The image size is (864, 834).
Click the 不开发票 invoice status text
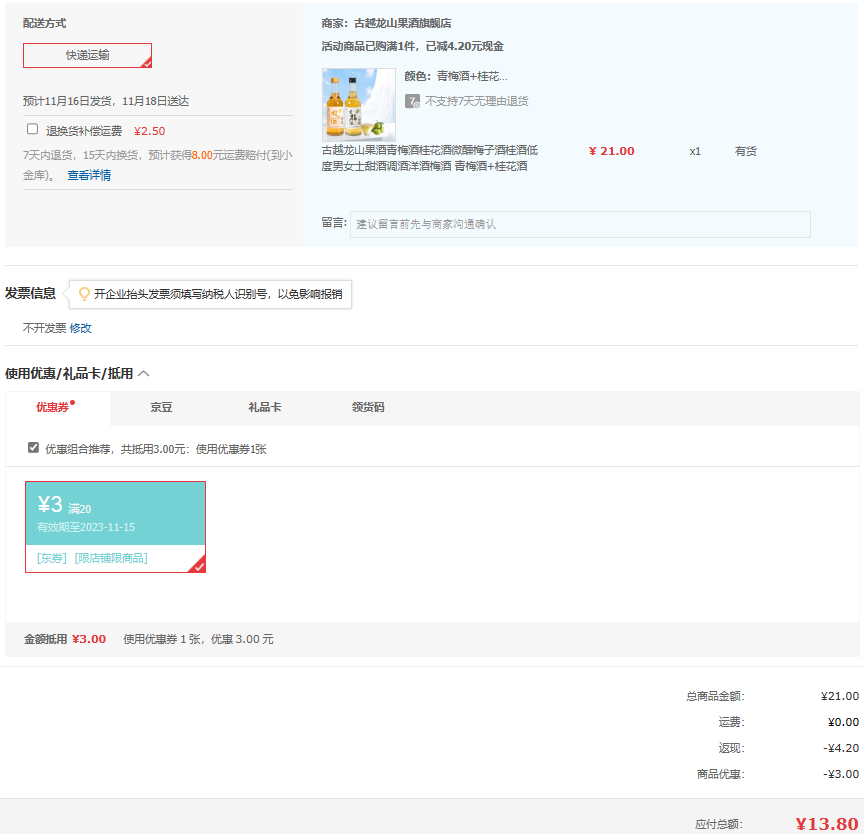click(x=45, y=328)
